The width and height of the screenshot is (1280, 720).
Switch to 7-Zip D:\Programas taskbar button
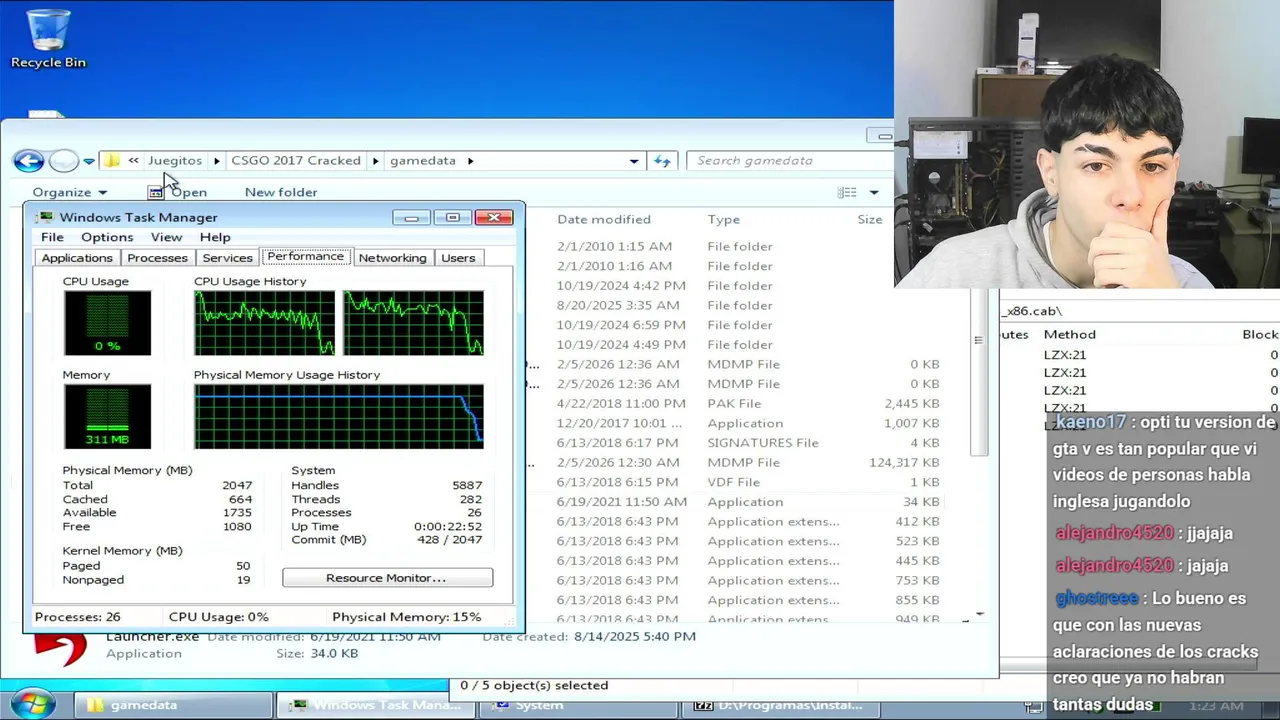click(781, 705)
